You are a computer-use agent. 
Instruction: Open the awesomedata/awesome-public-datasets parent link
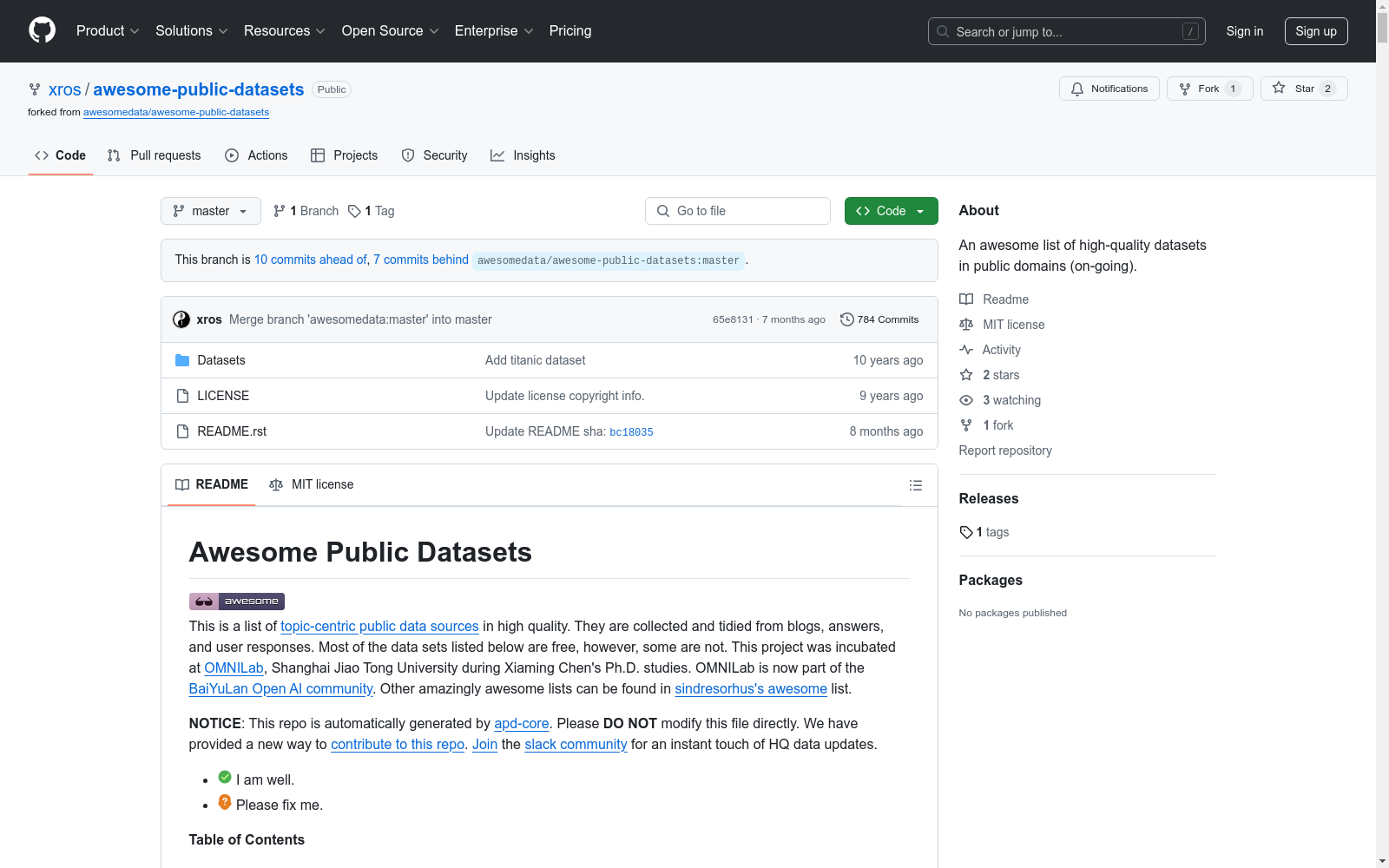176,112
